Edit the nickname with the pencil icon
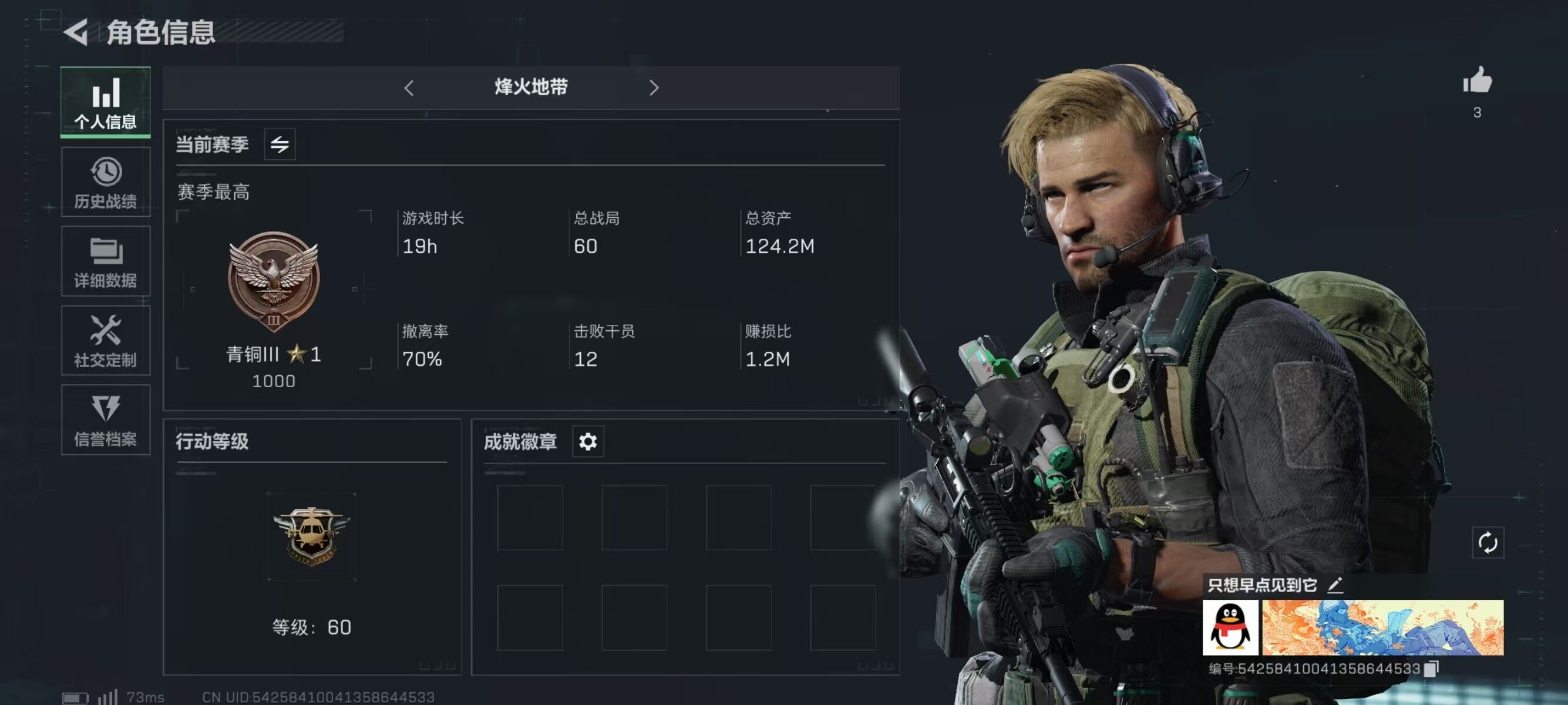1568x705 pixels. [1334, 585]
